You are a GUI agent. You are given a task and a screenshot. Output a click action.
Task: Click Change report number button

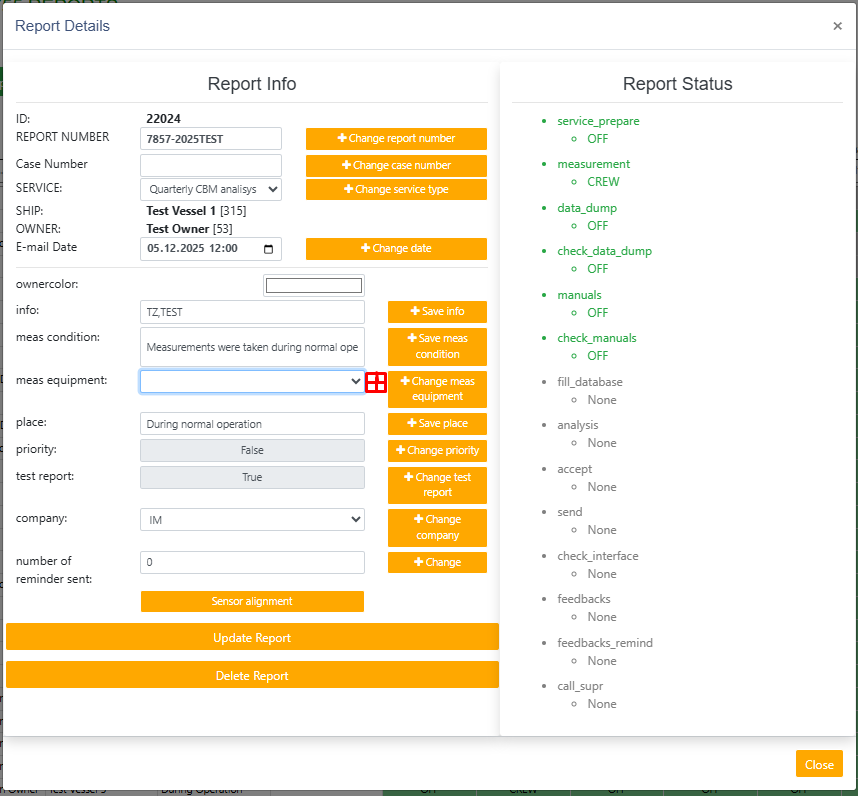point(396,139)
